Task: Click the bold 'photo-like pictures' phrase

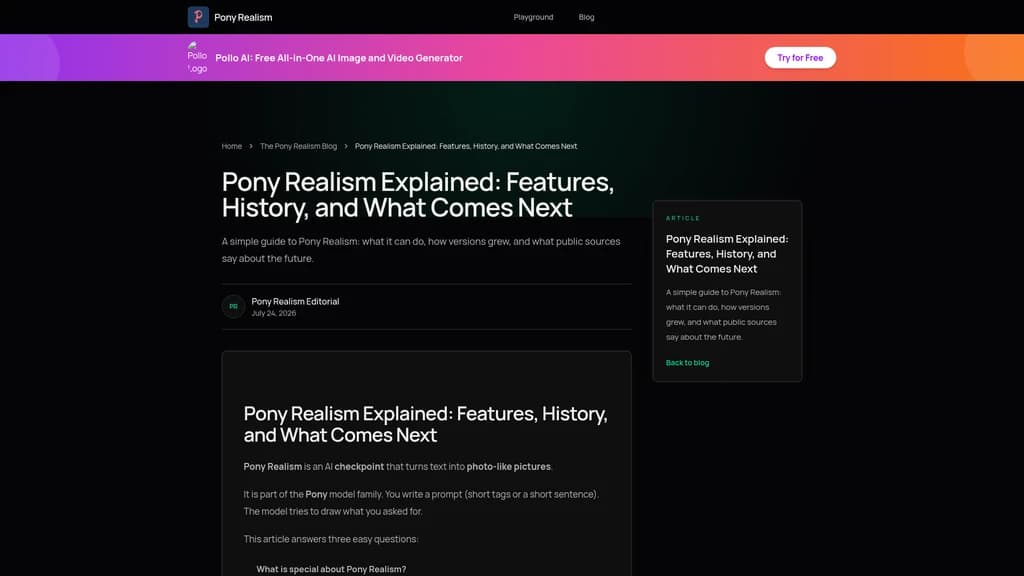Action: [x=509, y=466]
